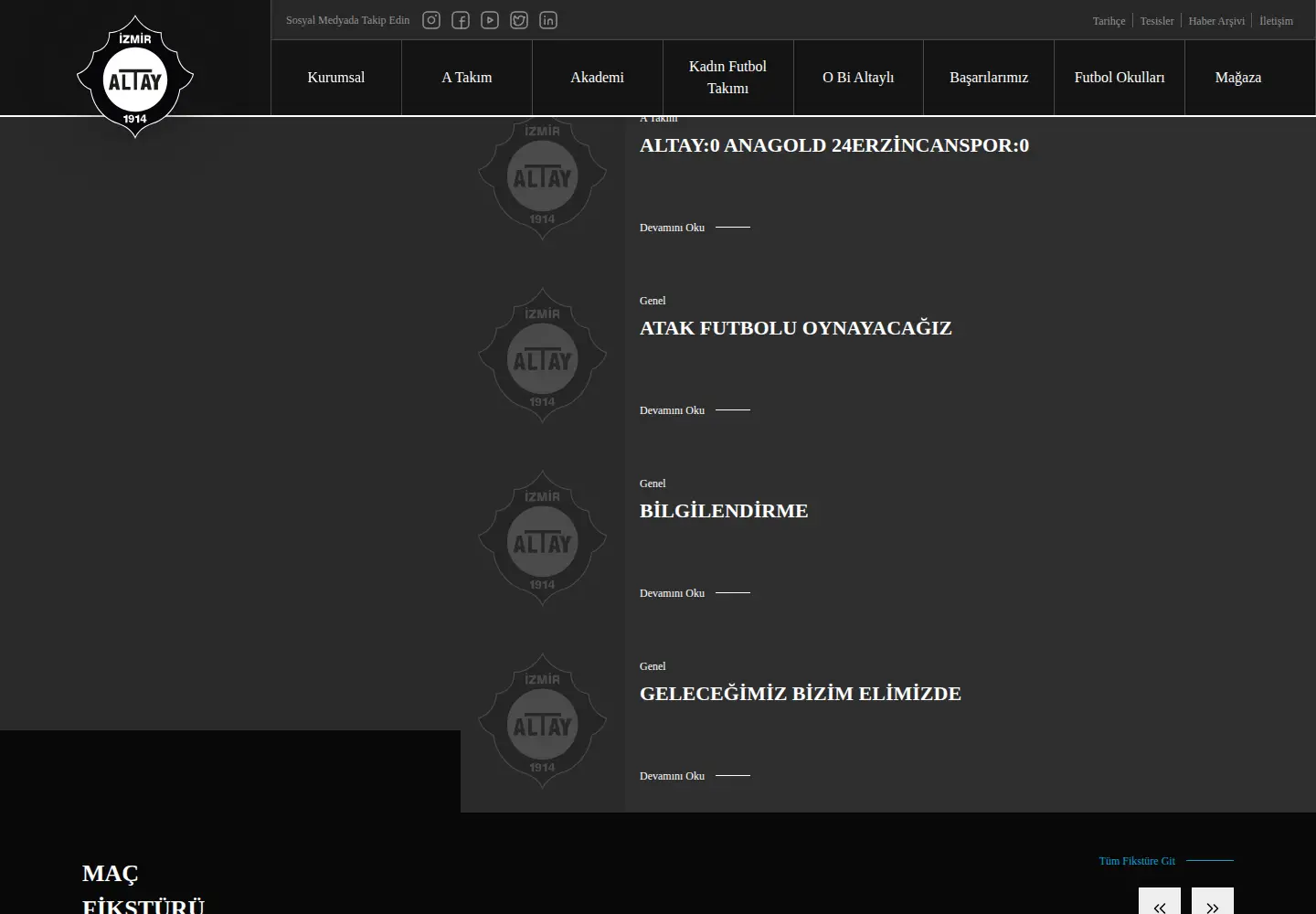Open the Başarılarımız menu
Screen dimensions: 1316x914
[989, 78]
